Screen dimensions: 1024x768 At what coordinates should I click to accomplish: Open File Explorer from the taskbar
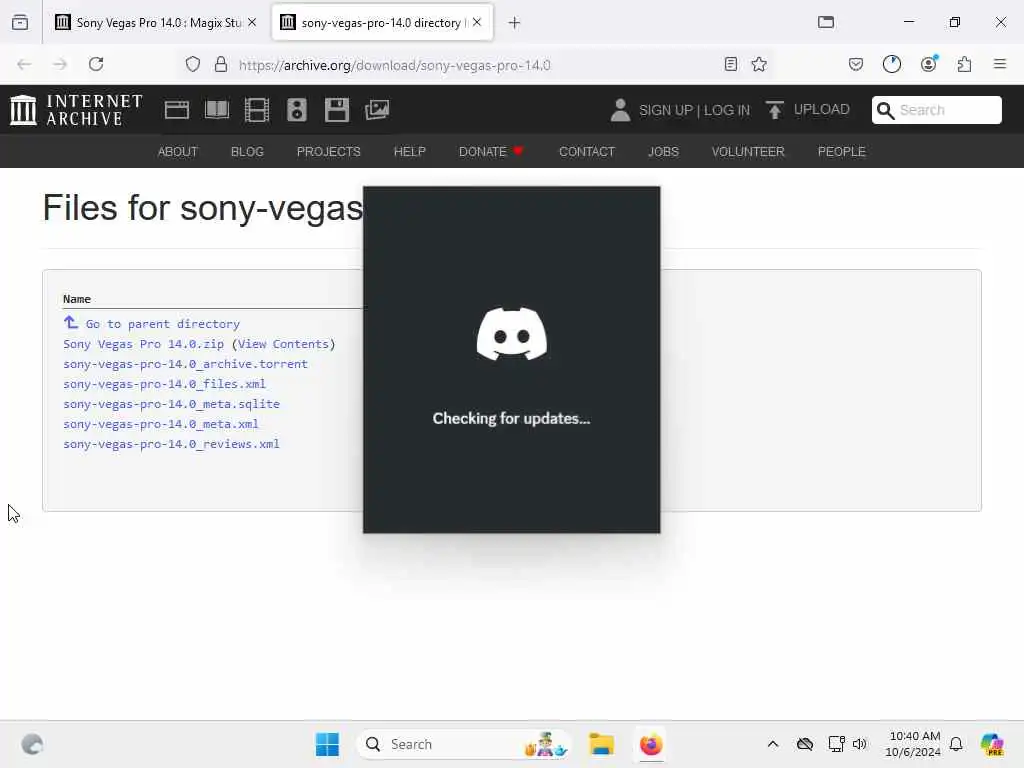point(601,744)
